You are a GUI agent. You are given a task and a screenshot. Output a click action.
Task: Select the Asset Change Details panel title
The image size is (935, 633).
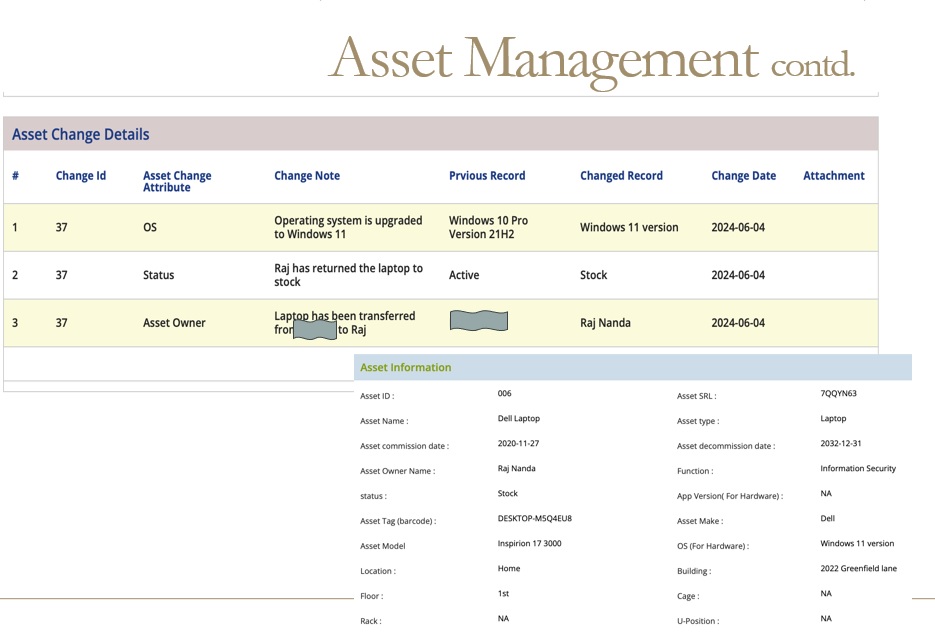click(81, 135)
